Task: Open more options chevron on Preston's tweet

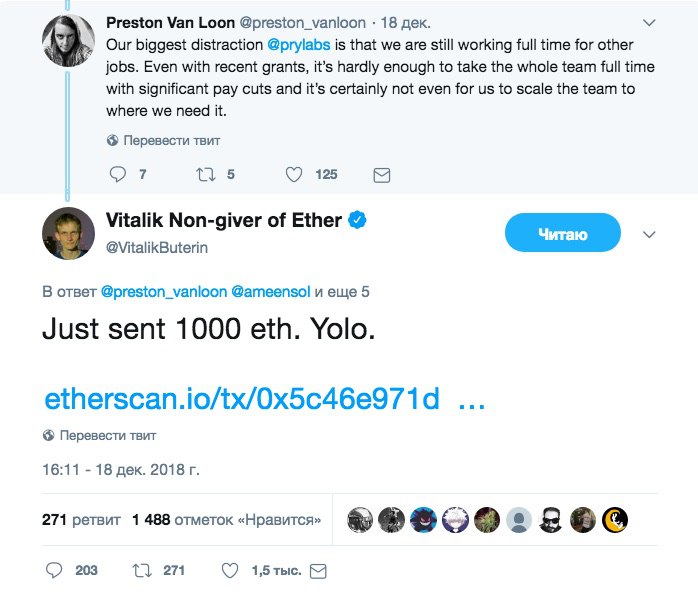Action: pyautogui.click(x=649, y=21)
